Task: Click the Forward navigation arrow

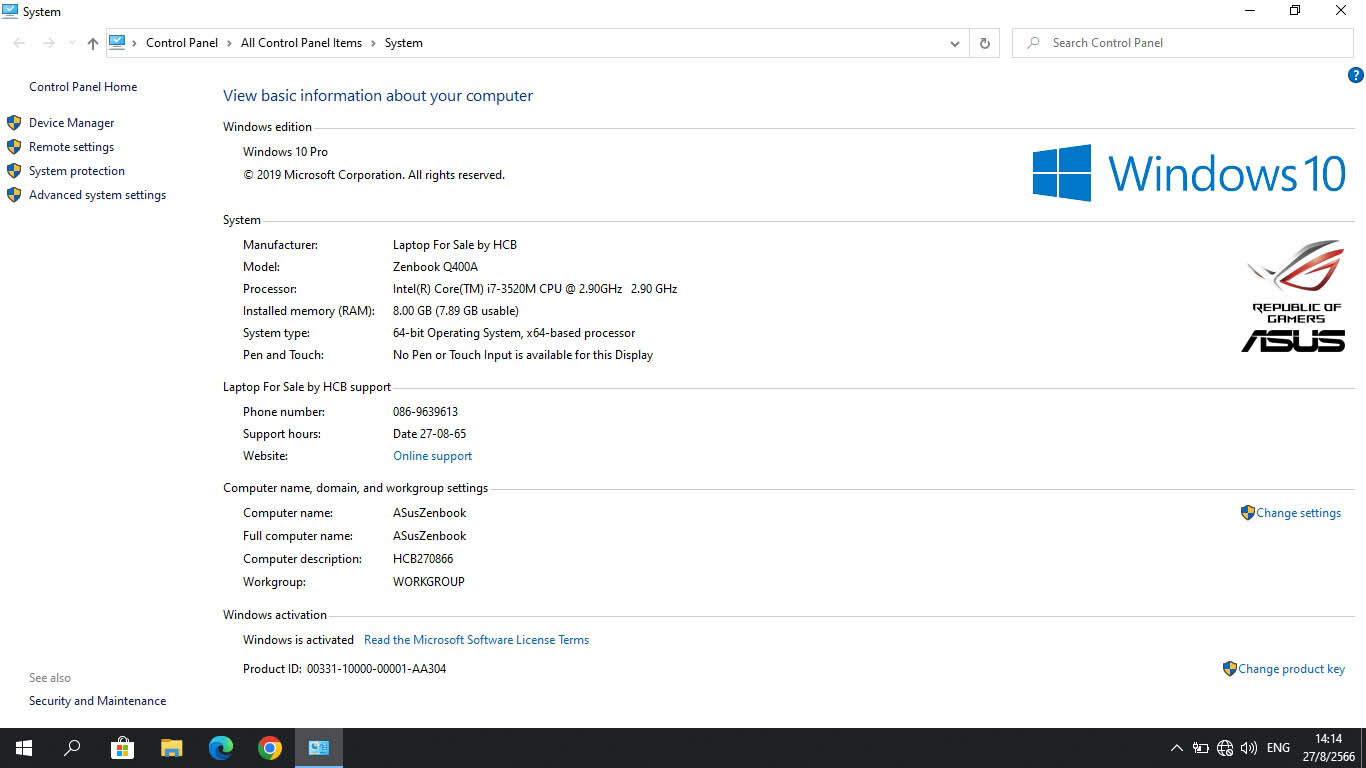Action: pyautogui.click(x=48, y=43)
